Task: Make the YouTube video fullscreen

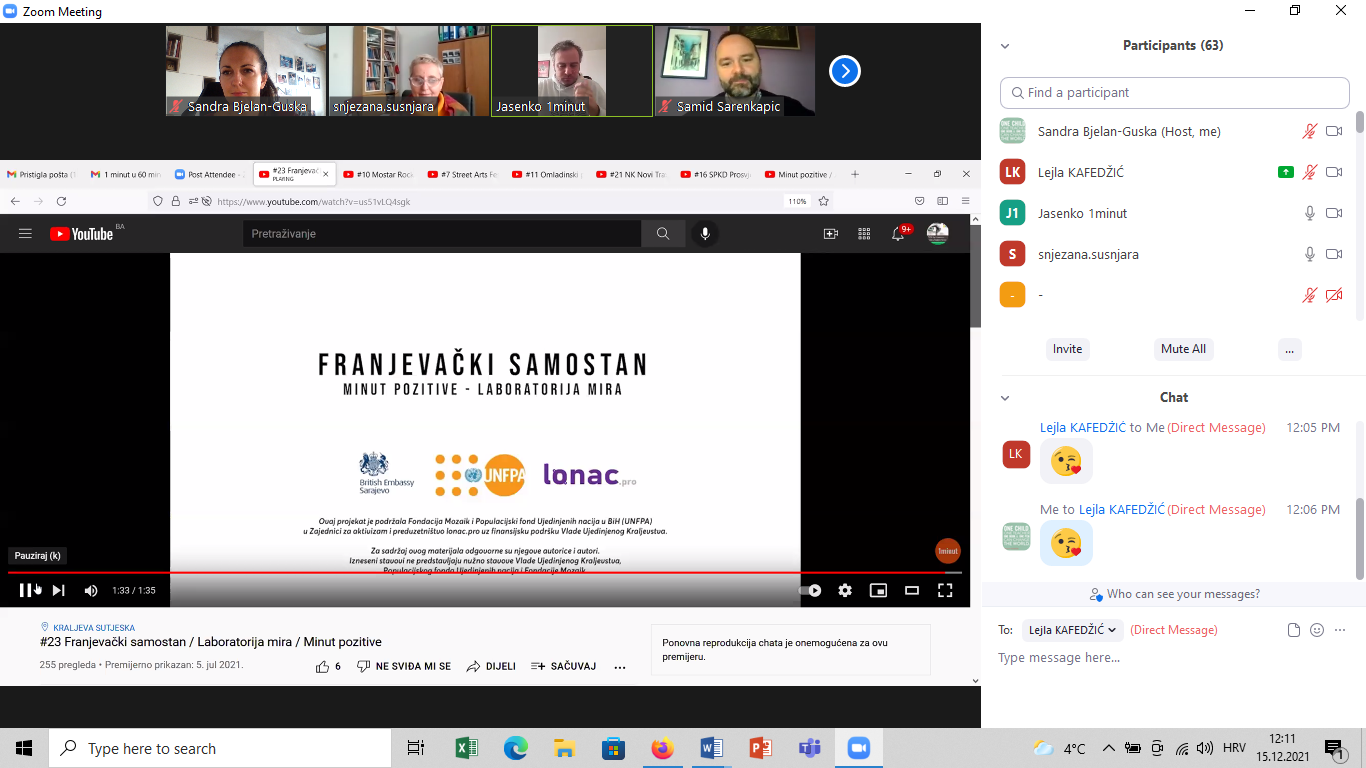Action: (945, 590)
